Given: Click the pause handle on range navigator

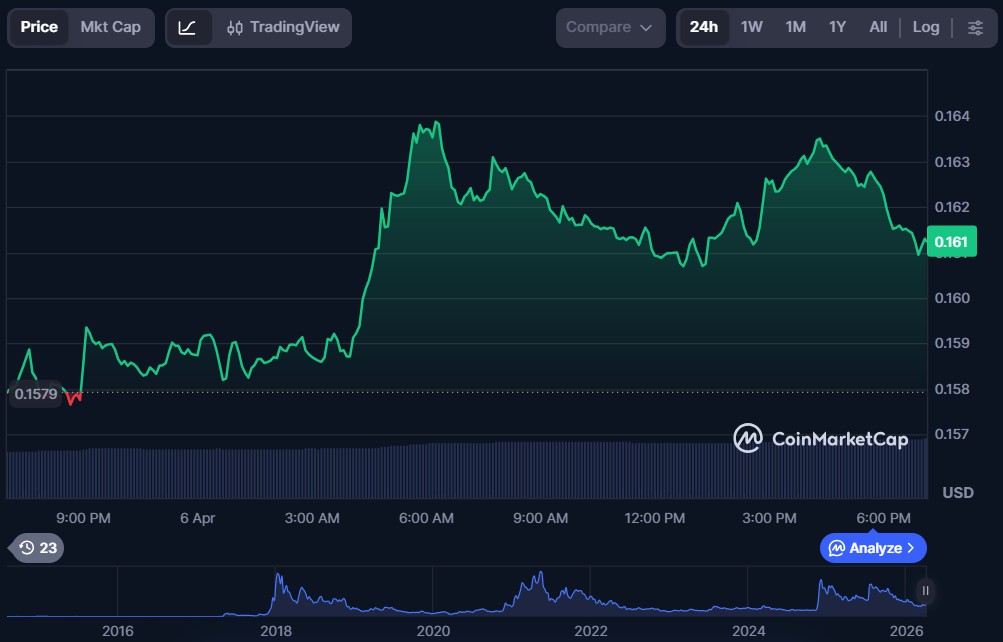Looking at the screenshot, I should (926, 590).
